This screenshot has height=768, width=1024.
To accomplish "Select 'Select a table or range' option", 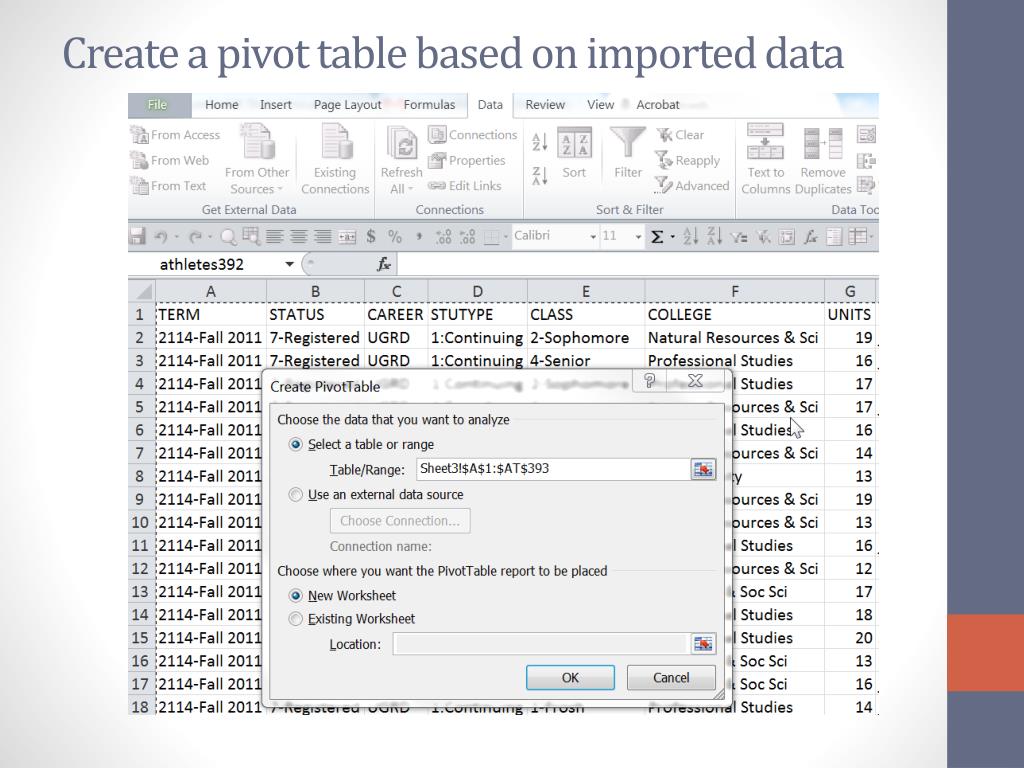I will click(296, 445).
